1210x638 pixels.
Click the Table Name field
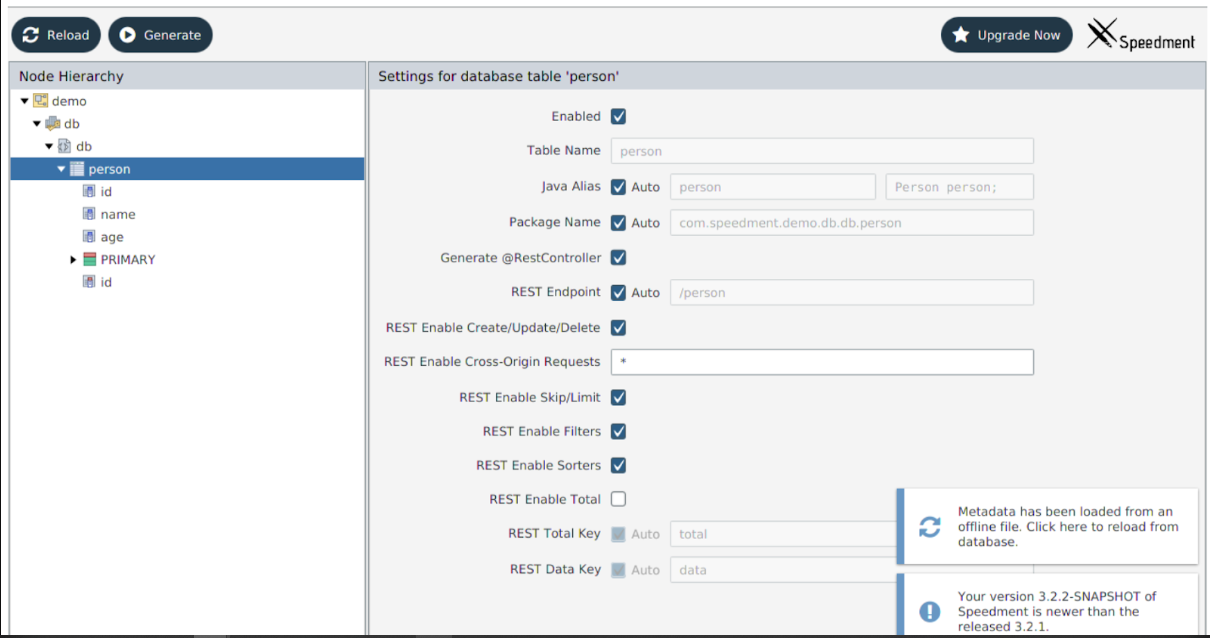click(822, 151)
